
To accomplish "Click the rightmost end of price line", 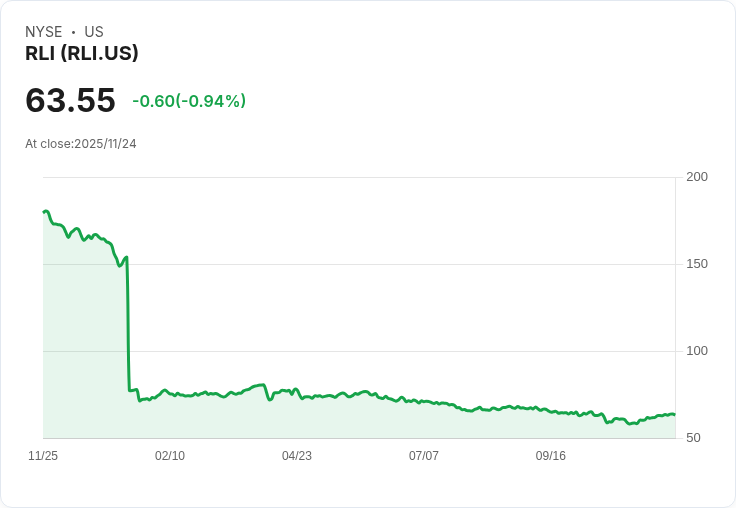I will tap(674, 414).
